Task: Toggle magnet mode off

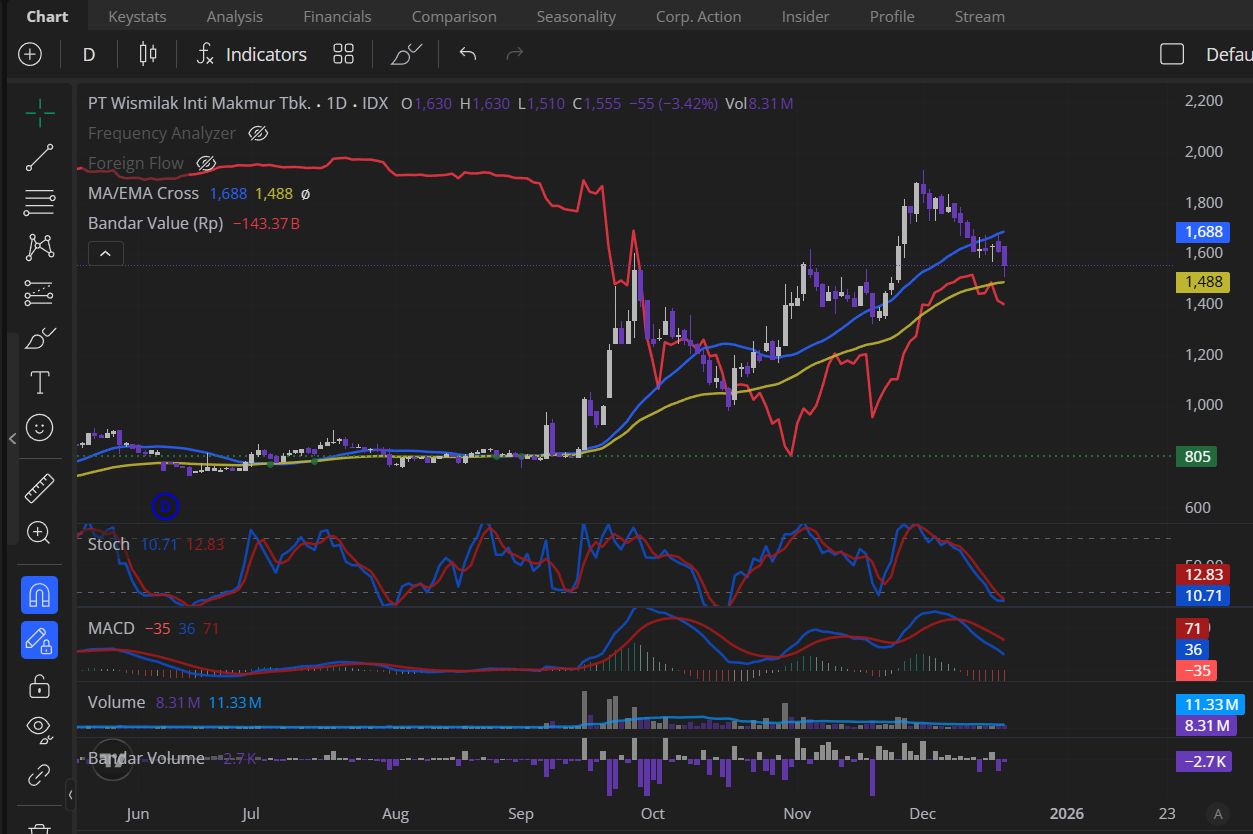Action: coord(40,595)
